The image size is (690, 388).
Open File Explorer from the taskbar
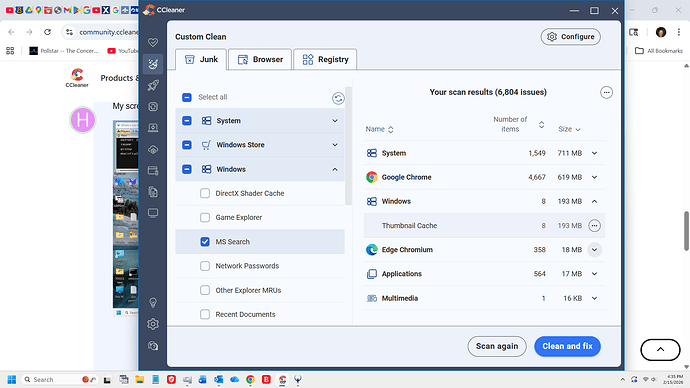tap(140, 379)
